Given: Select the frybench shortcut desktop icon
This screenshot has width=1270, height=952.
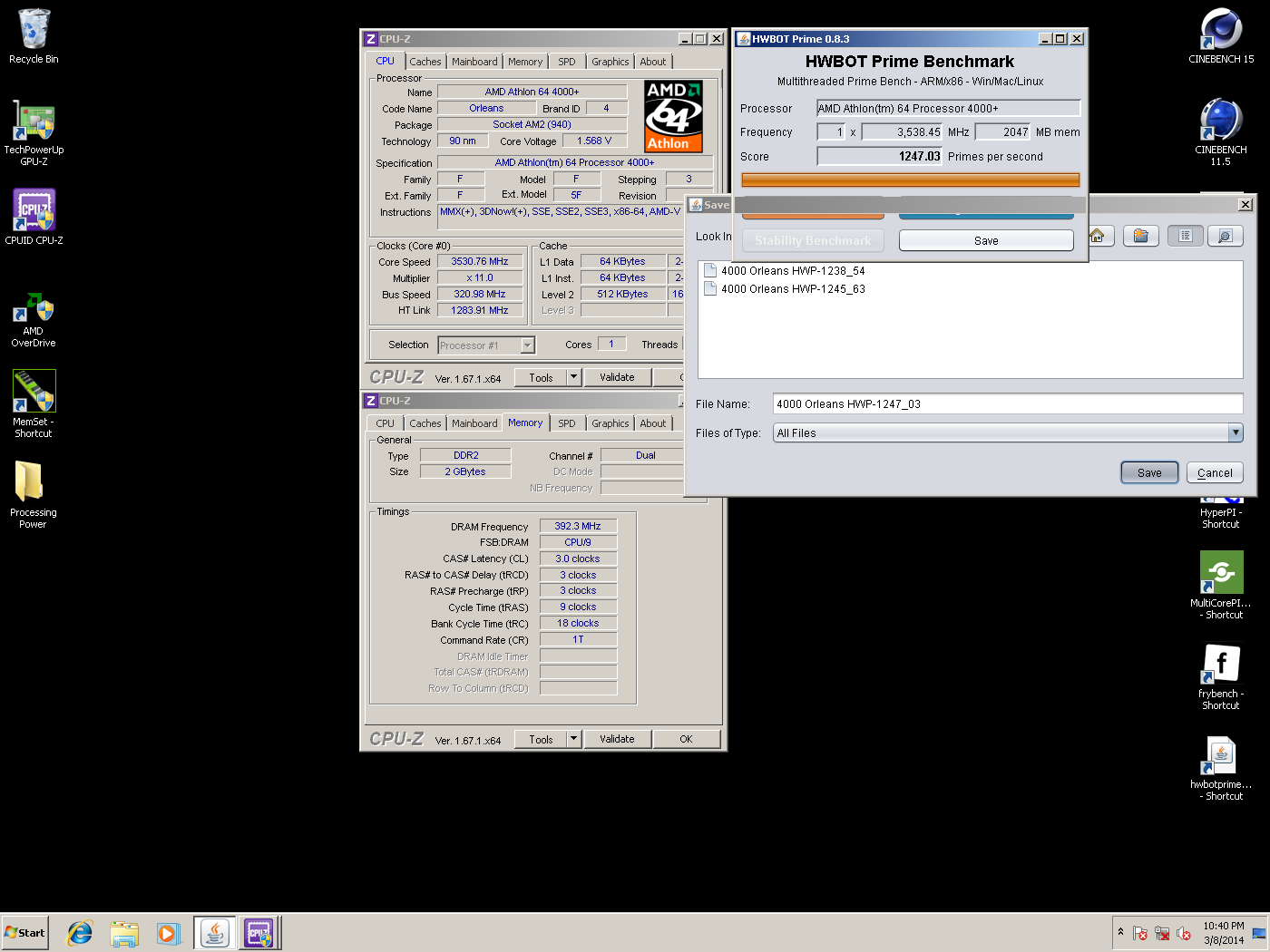Looking at the screenshot, I should click(x=1221, y=676).
